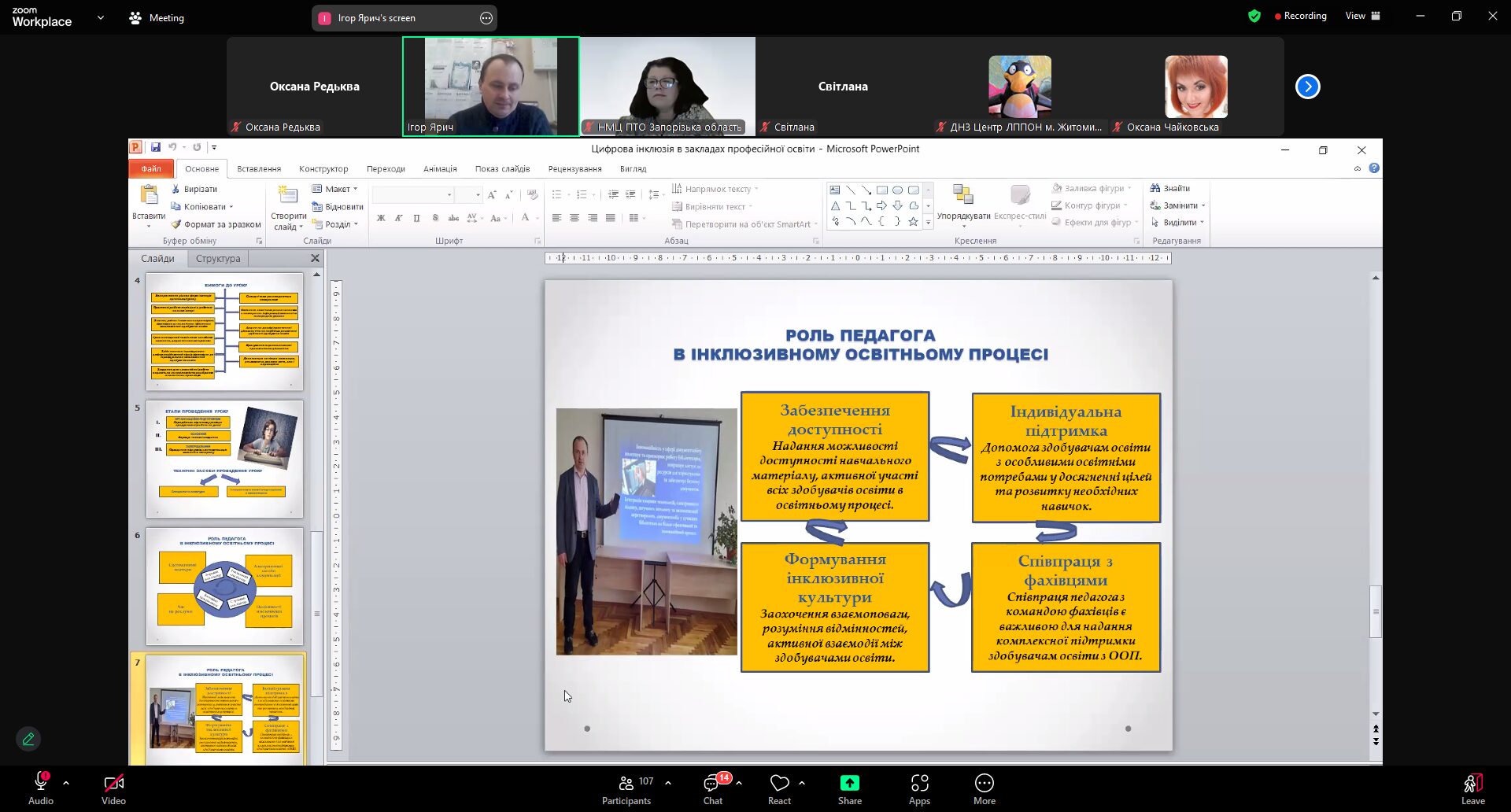Switch to the Вставлення ribbon tab
This screenshot has width=1511, height=812.
pyautogui.click(x=259, y=168)
